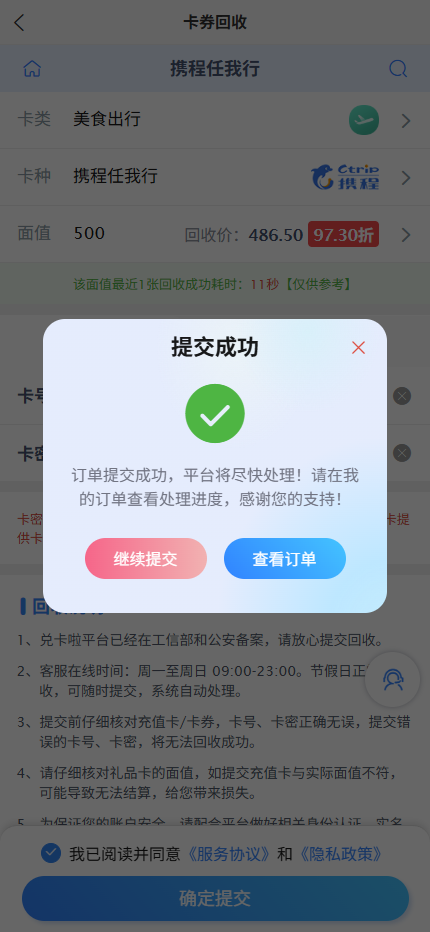Tap the back arrow in the header
The image size is (430, 932).
pos(19,23)
